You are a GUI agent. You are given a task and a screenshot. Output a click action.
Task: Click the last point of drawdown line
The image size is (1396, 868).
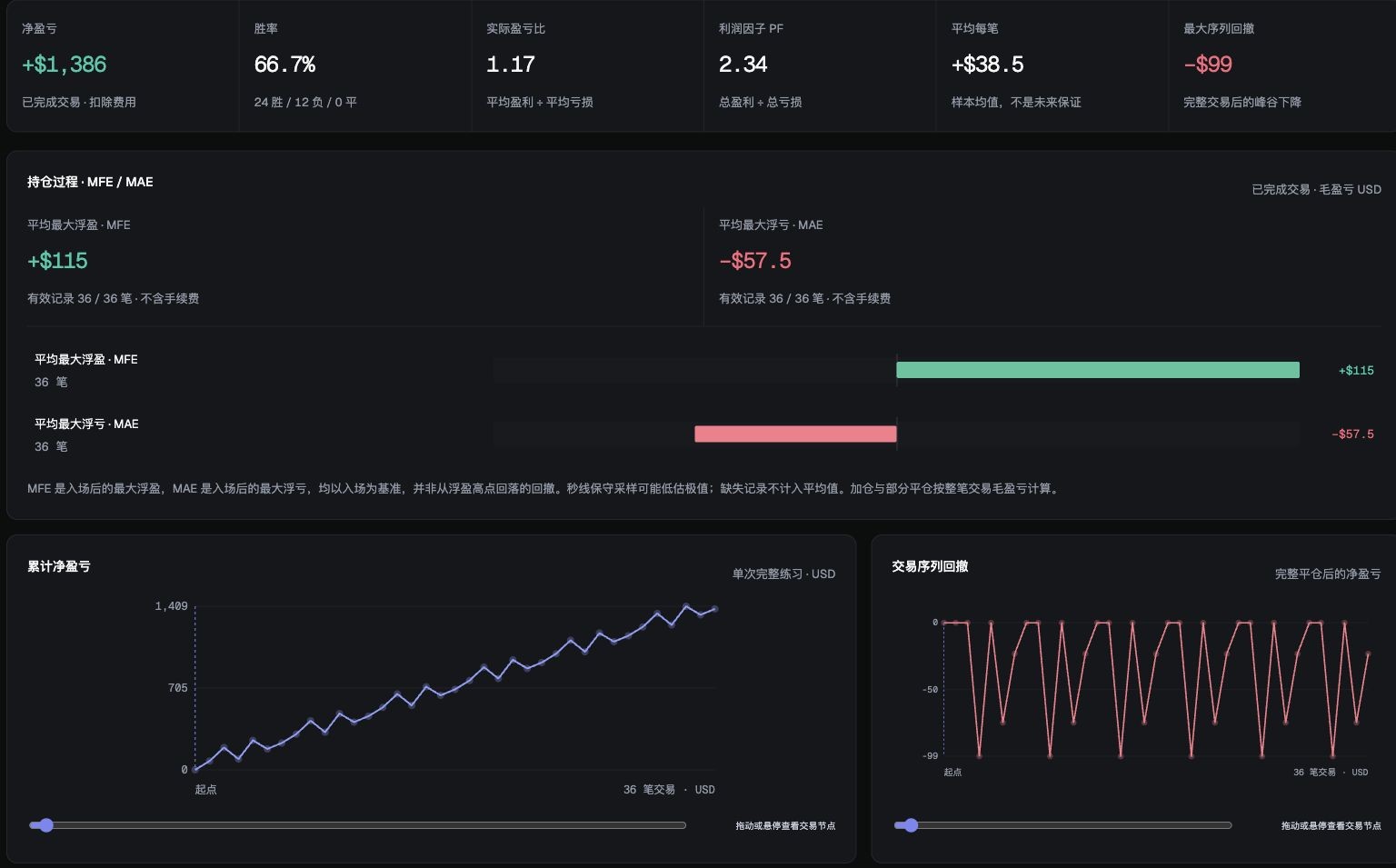point(1368,653)
